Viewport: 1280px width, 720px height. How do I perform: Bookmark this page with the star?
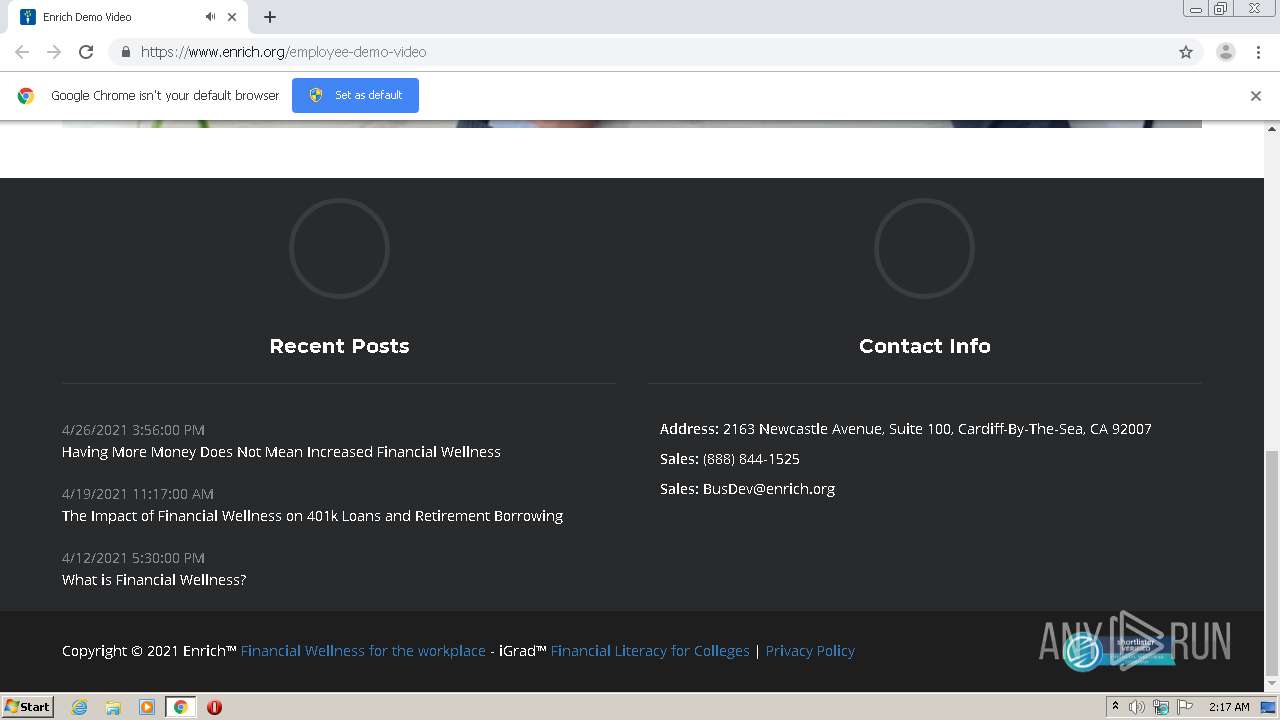(x=1186, y=52)
